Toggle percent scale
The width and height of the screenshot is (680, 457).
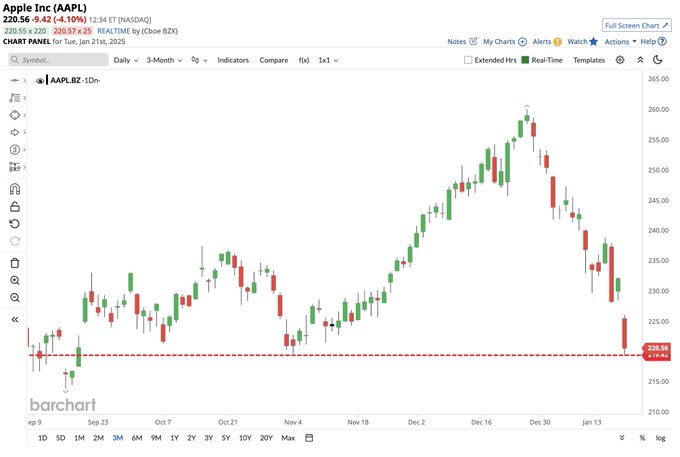point(642,438)
